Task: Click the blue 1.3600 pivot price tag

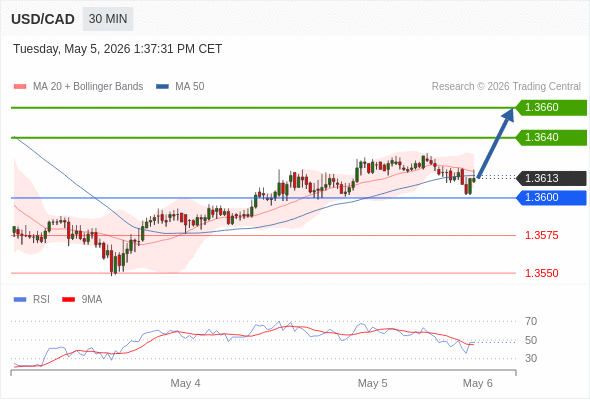Action: (x=551, y=198)
